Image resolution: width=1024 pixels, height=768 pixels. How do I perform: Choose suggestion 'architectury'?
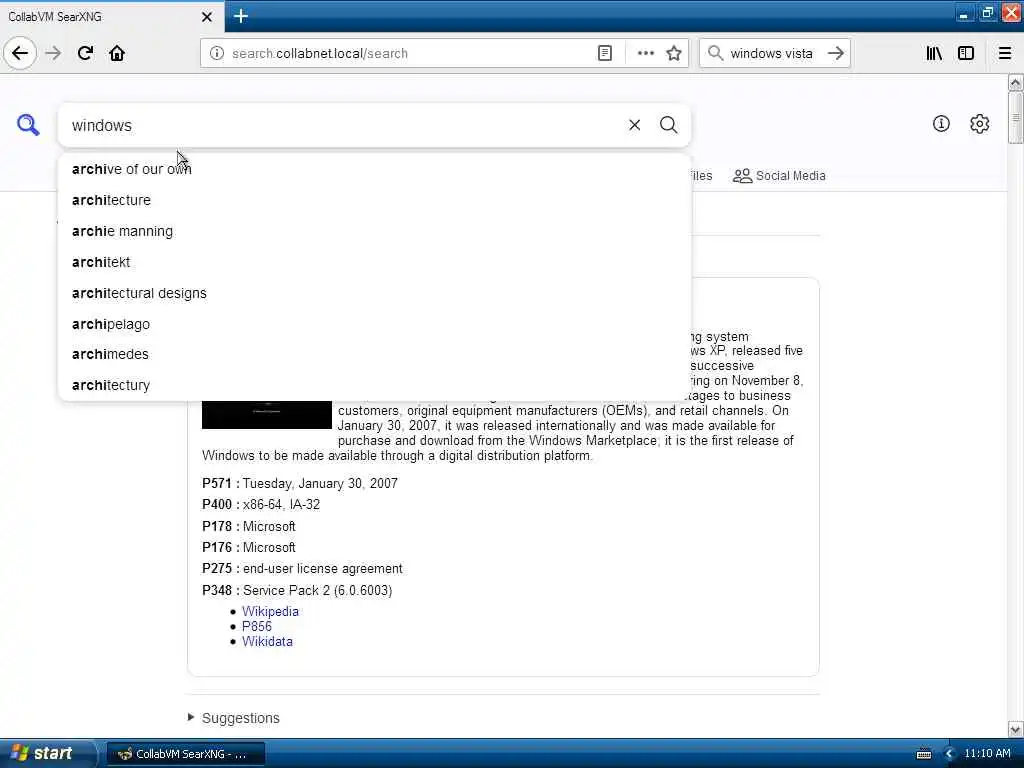click(375, 385)
